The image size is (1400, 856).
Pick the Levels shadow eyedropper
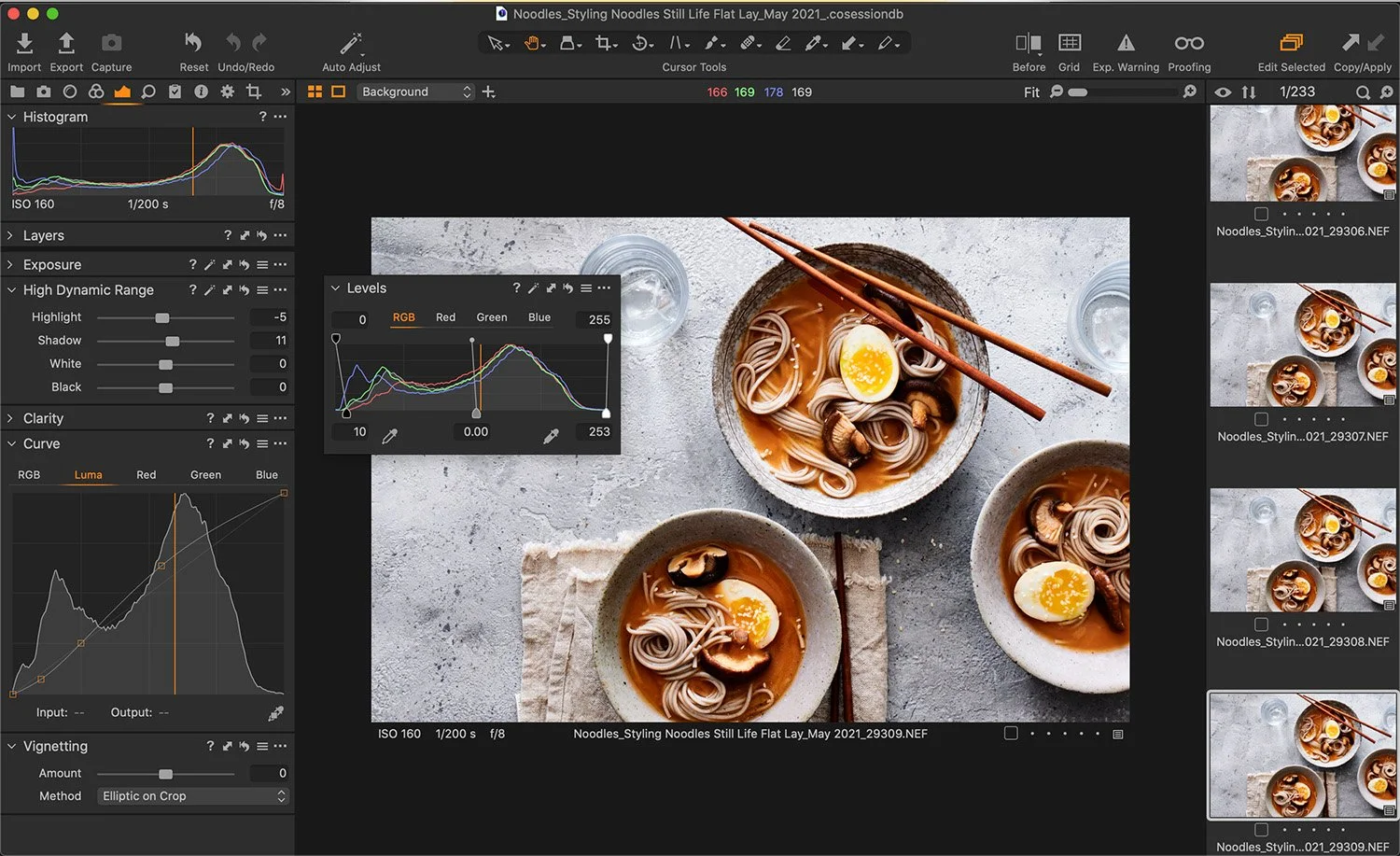pos(390,435)
